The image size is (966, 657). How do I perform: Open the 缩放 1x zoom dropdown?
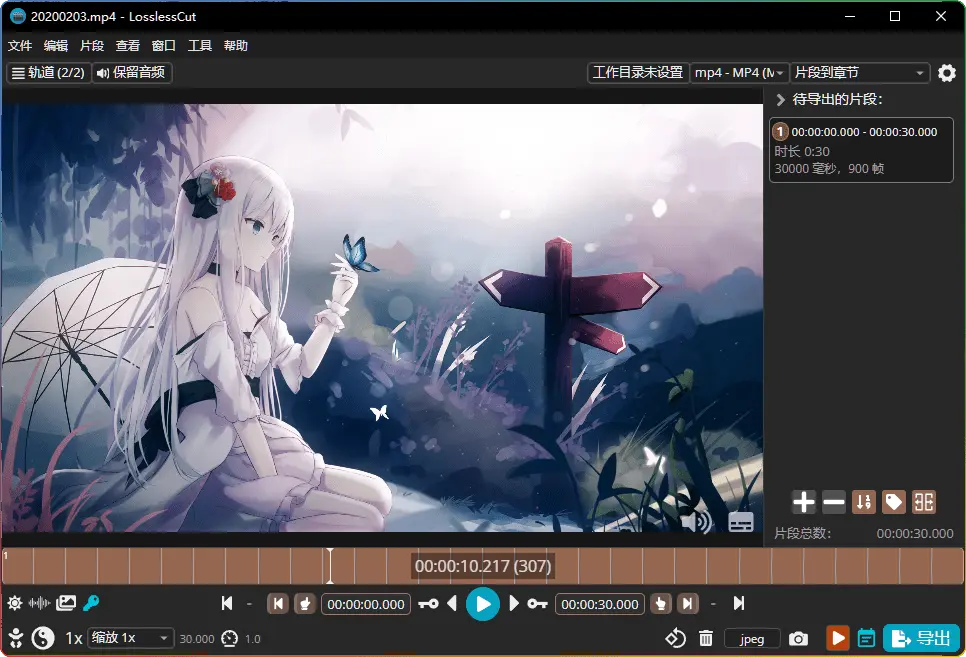point(130,638)
